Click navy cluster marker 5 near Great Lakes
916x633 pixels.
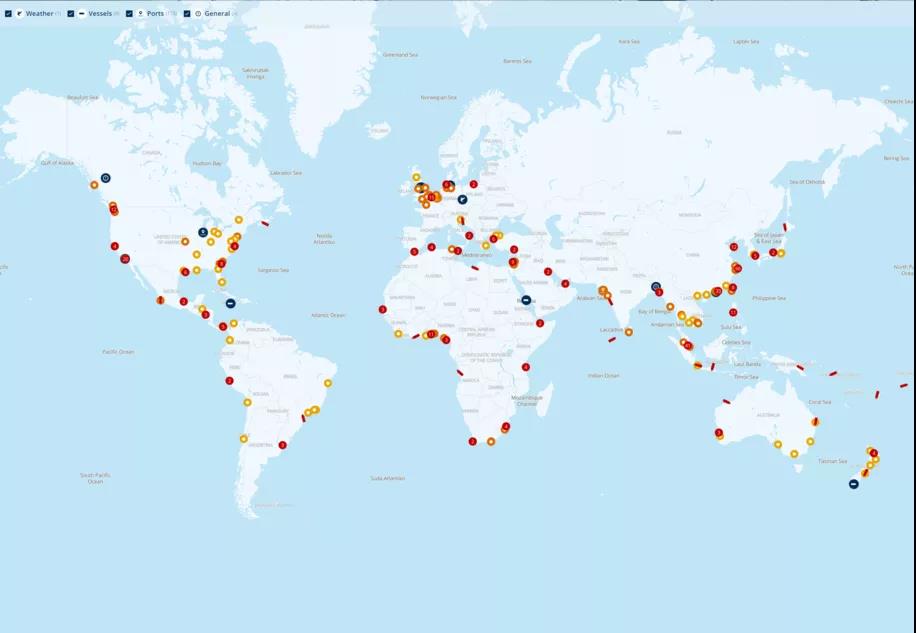pos(203,232)
